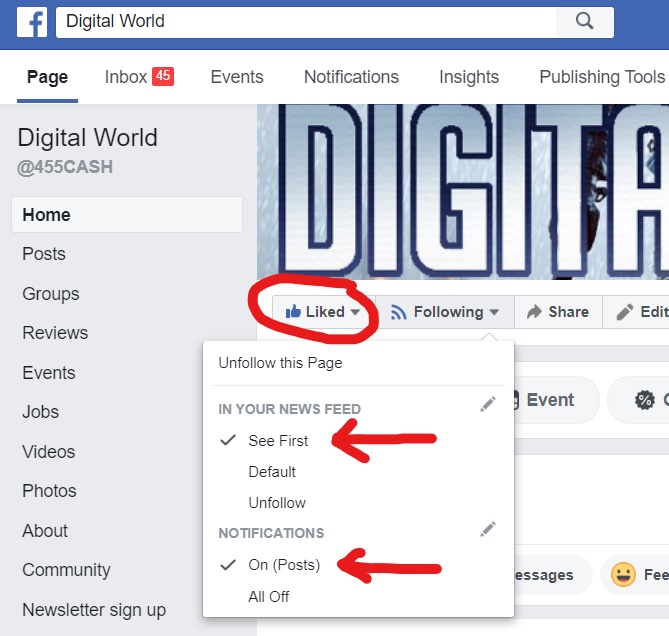Open Videos in the sidebar
Viewport: 669px width, 636px height.
[x=49, y=452]
